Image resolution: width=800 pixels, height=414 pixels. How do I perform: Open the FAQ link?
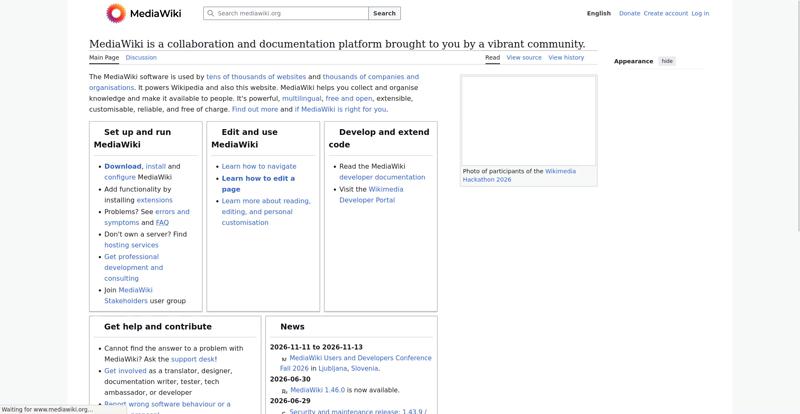click(162, 223)
